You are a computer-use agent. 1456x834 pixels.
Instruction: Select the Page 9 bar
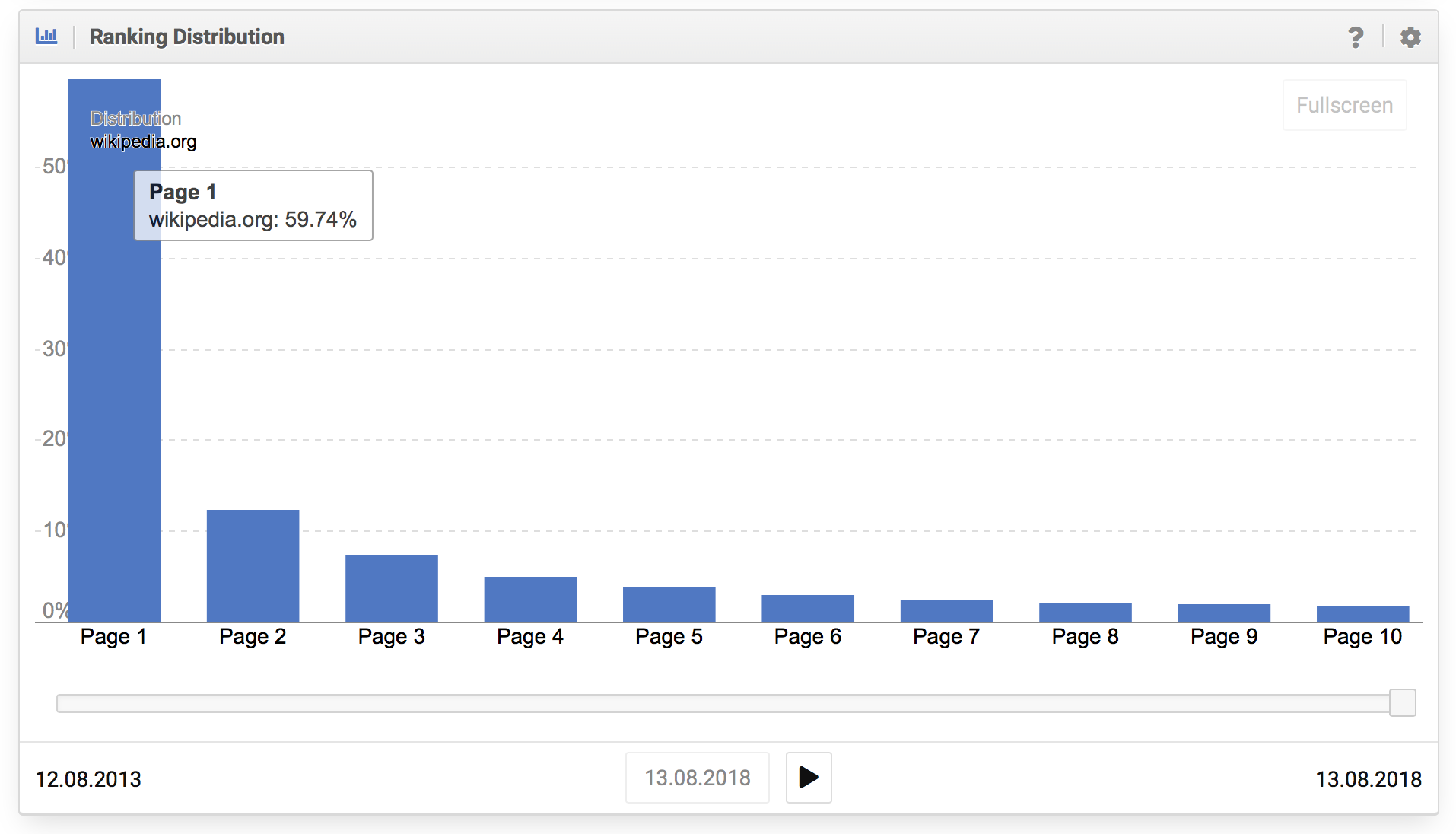pos(1224,613)
